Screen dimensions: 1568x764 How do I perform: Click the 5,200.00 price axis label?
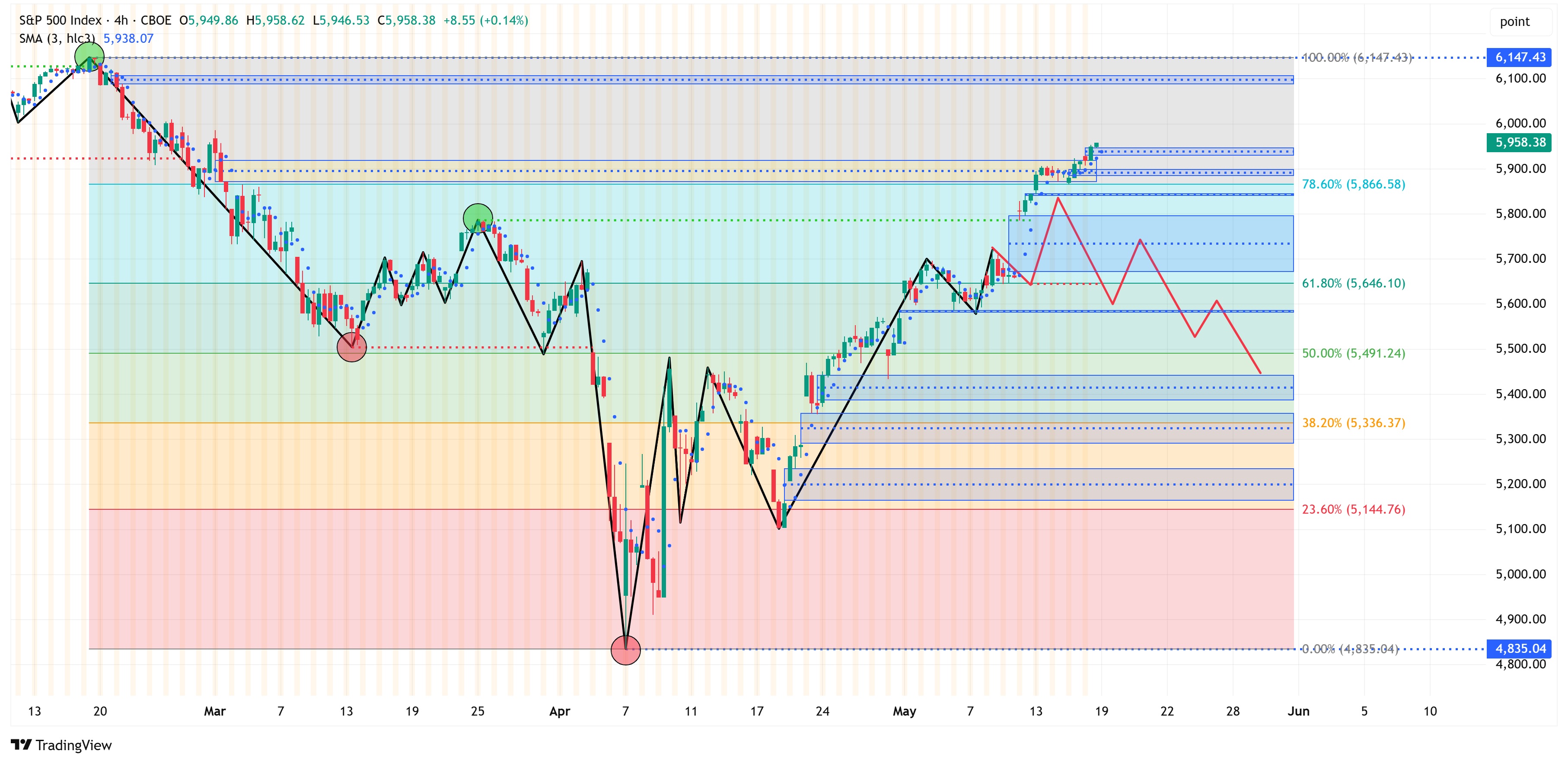1520,483
